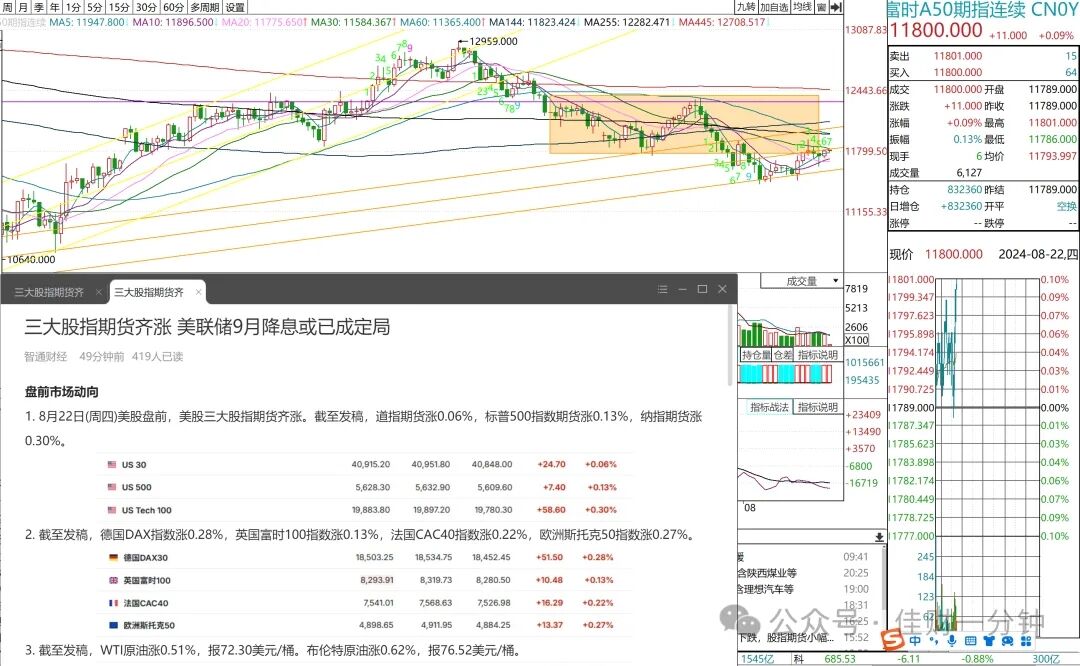Select the 5分 chart period

click(x=95, y=7)
